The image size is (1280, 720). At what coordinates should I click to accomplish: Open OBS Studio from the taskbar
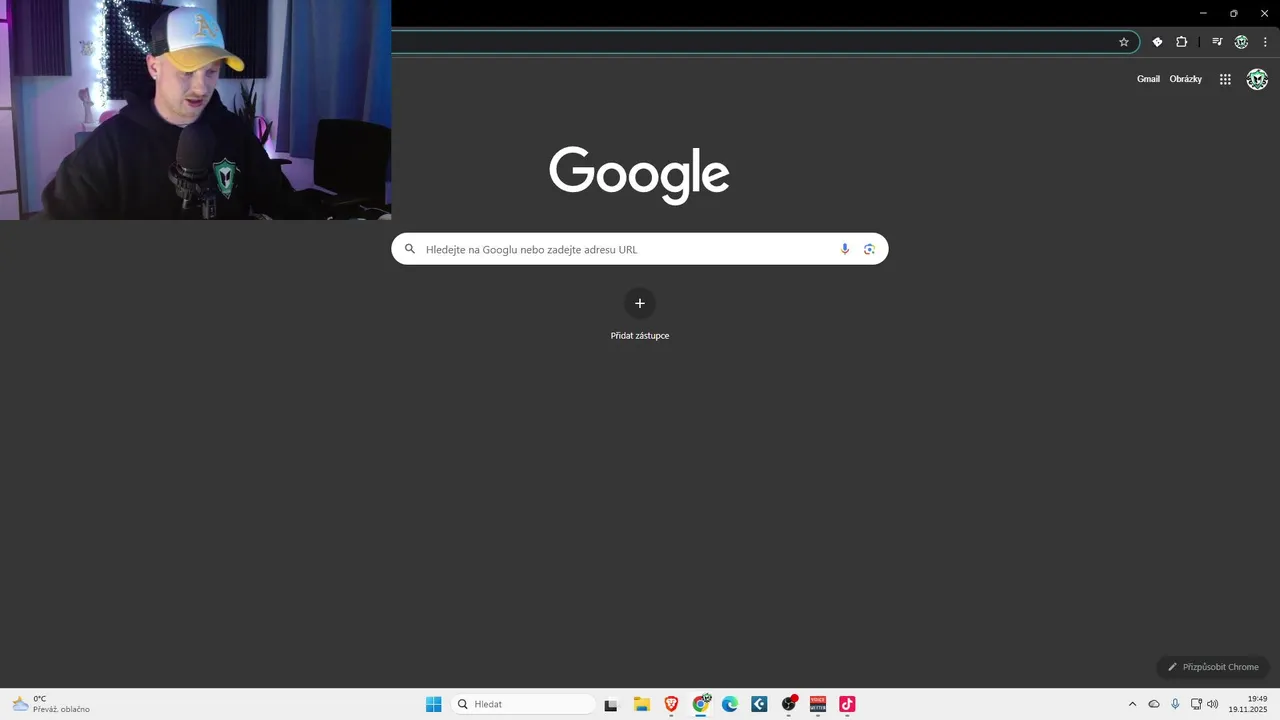789,704
